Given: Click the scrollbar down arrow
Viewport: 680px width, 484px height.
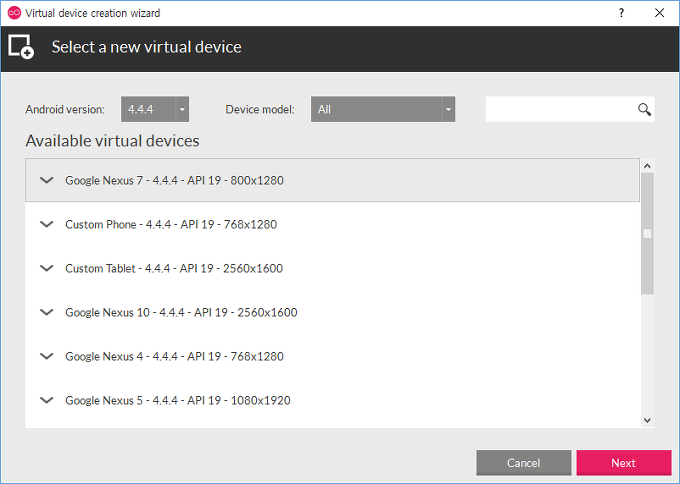Looking at the screenshot, I should [x=647, y=420].
